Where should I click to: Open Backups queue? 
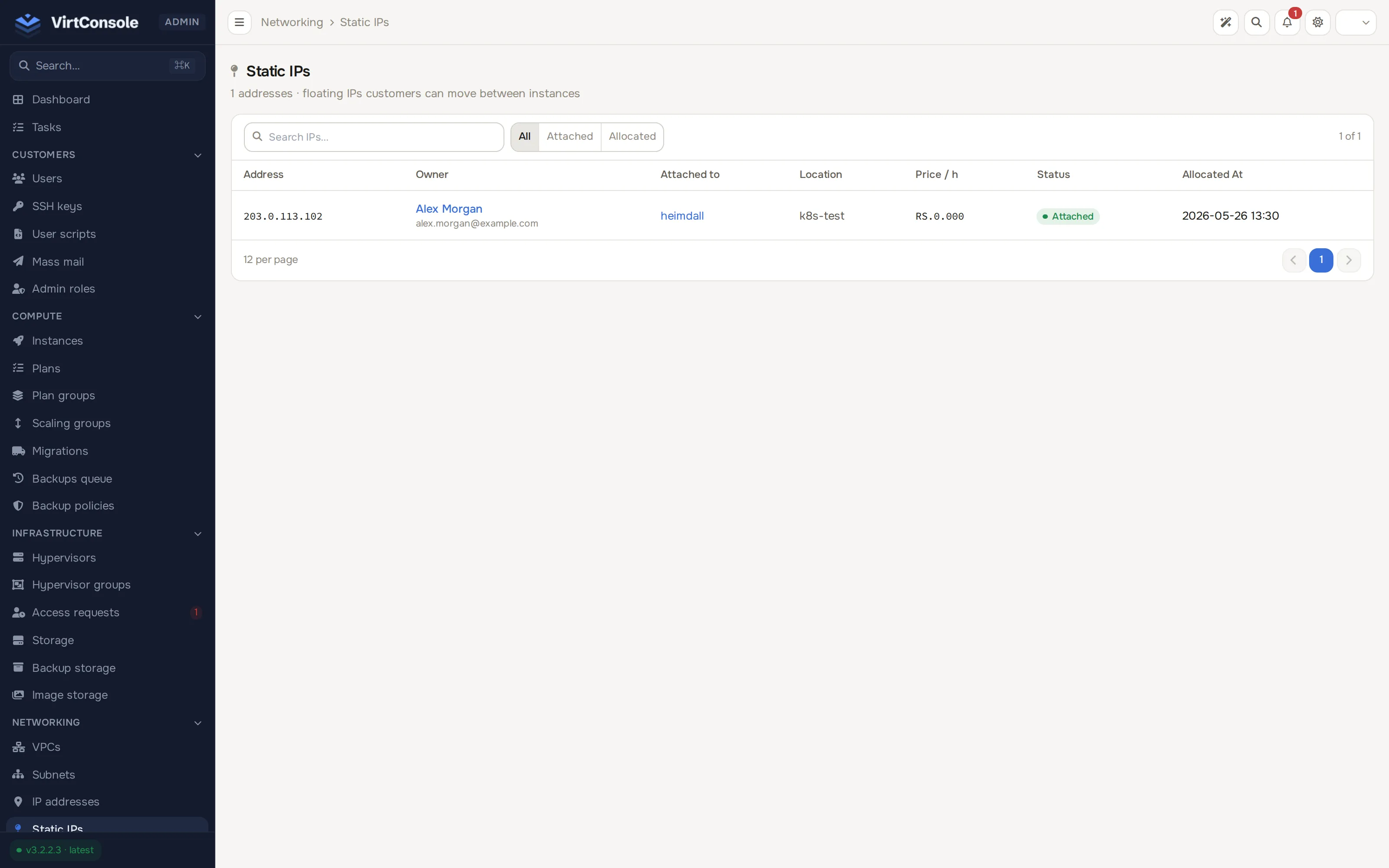pos(107,478)
